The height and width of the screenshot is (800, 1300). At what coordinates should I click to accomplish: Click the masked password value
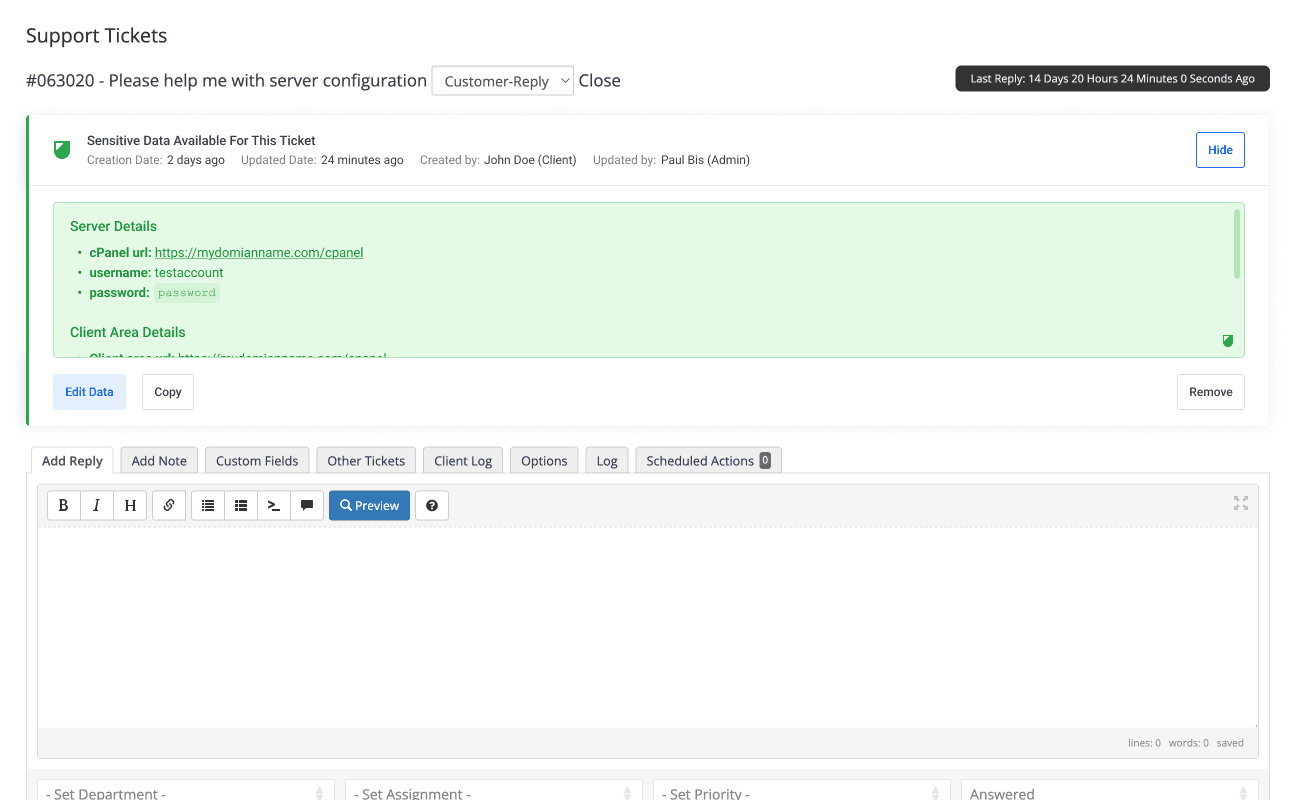(187, 293)
